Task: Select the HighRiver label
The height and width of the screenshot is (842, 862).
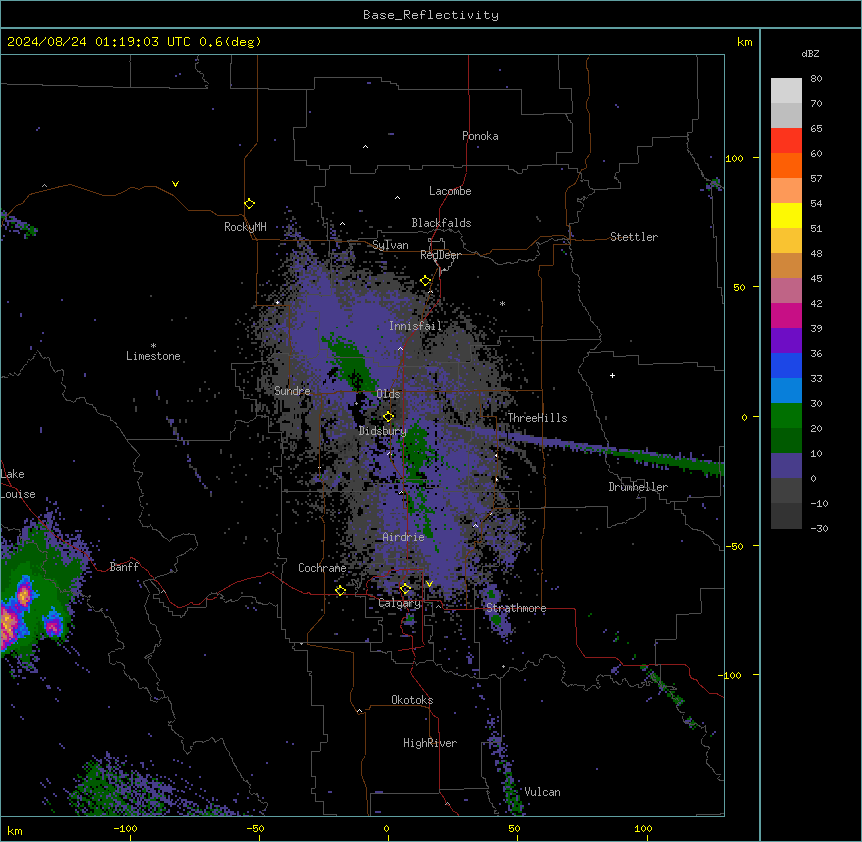Action: (430, 743)
